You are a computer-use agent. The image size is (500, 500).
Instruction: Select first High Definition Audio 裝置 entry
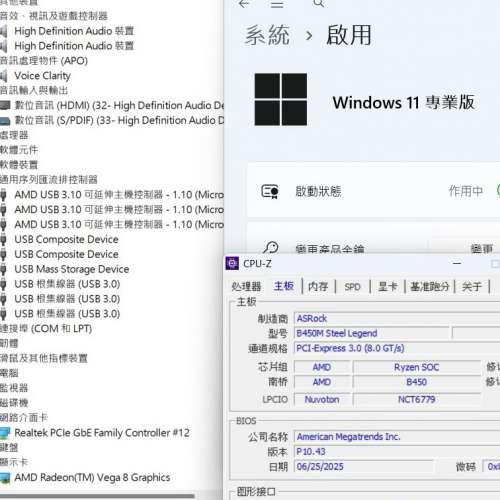point(74,31)
